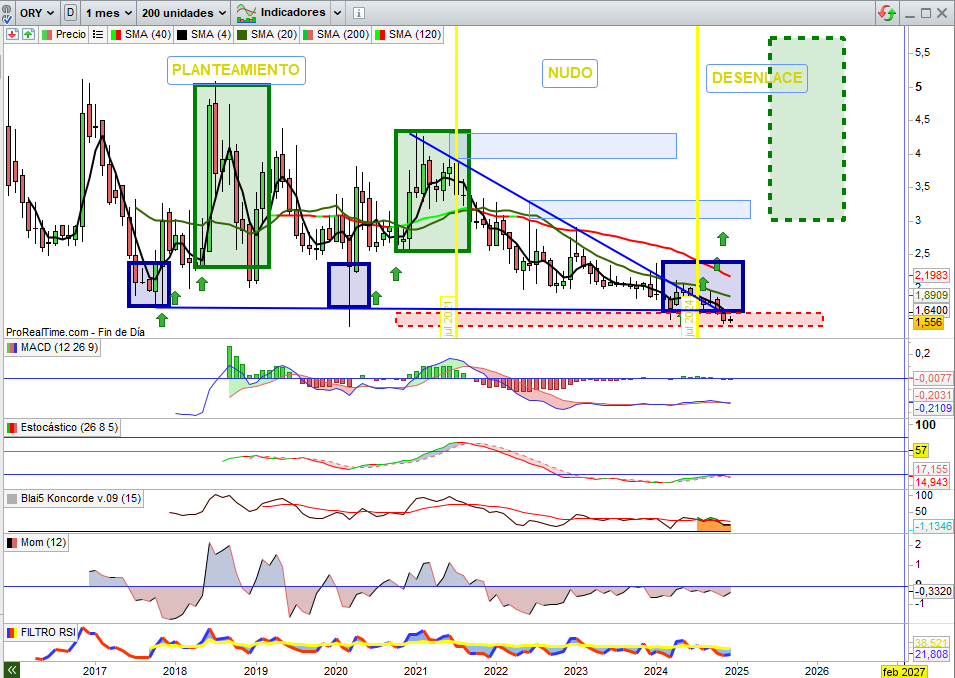Click the 2,1983 SMA price tag

(932, 275)
